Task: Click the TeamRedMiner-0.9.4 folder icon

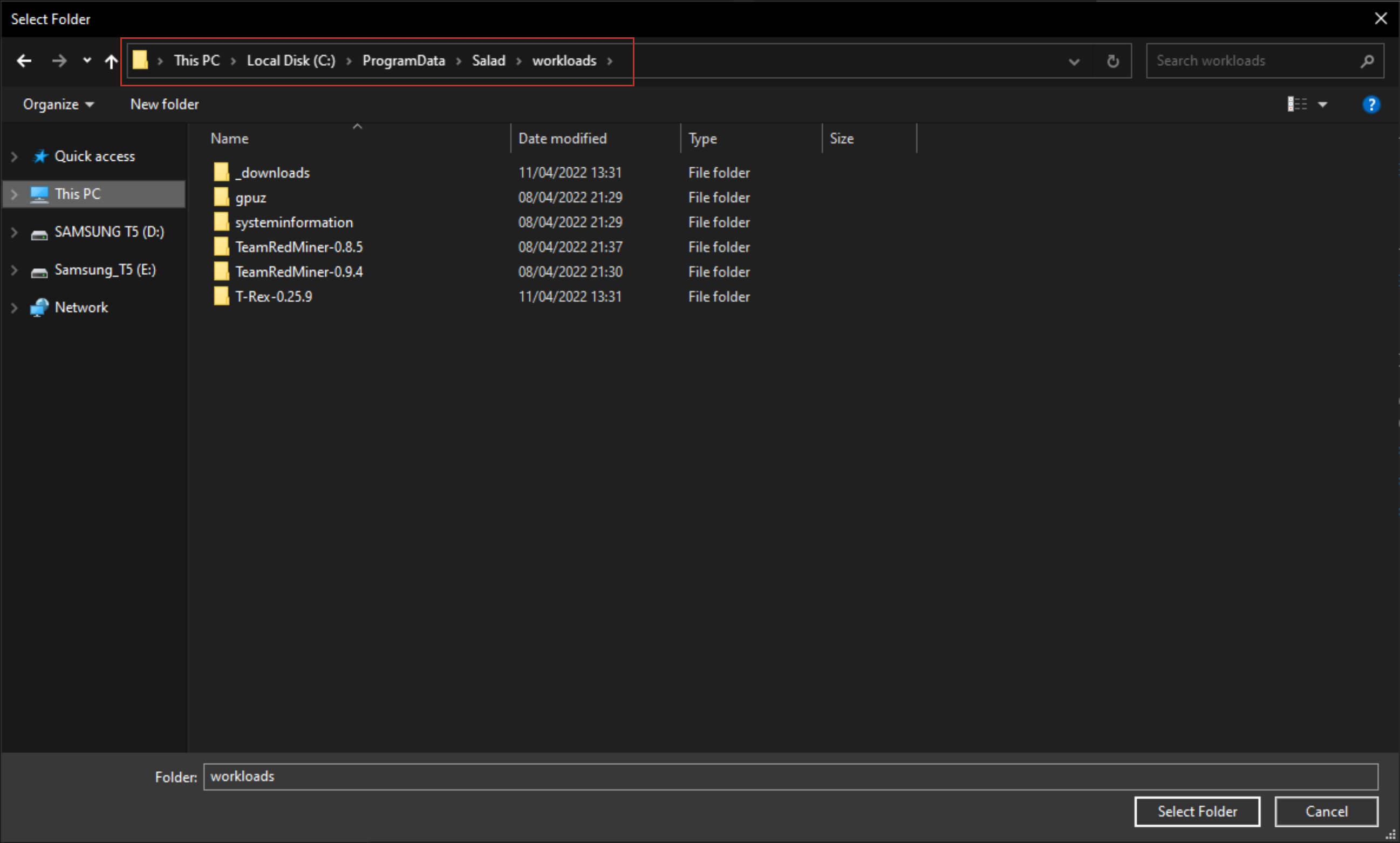Action: coord(221,271)
